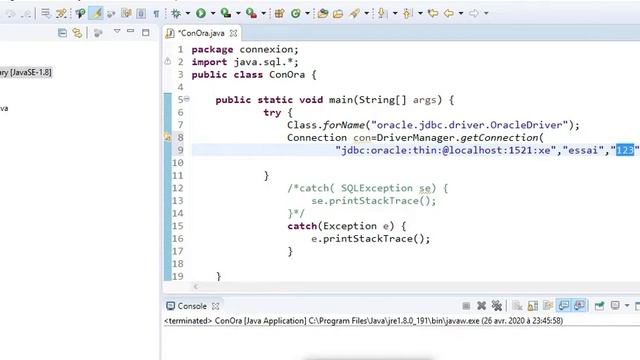
Task: Open the External Tools dropdown arrow
Action: point(264,13)
